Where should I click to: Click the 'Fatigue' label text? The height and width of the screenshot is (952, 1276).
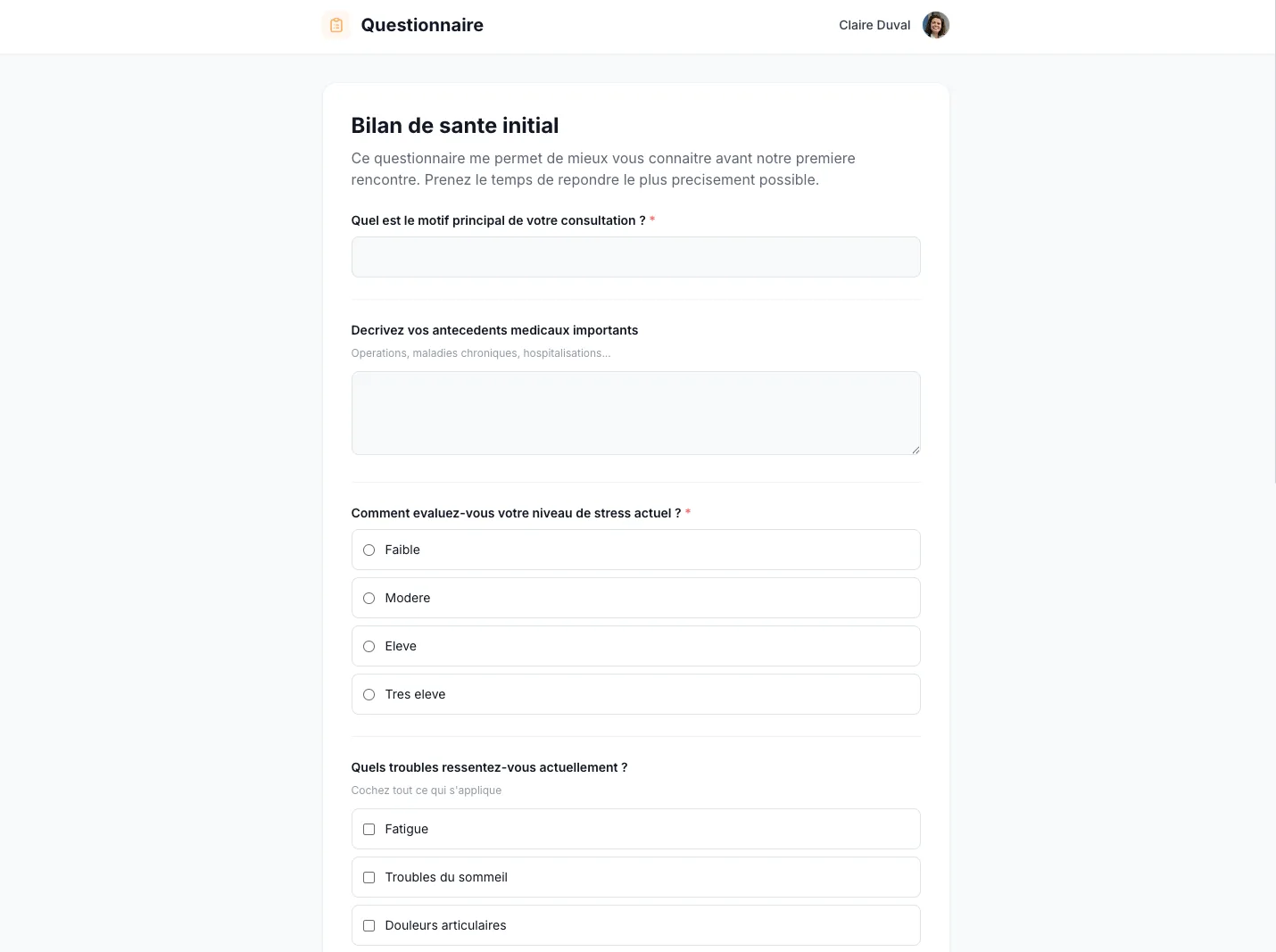(407, 829)
